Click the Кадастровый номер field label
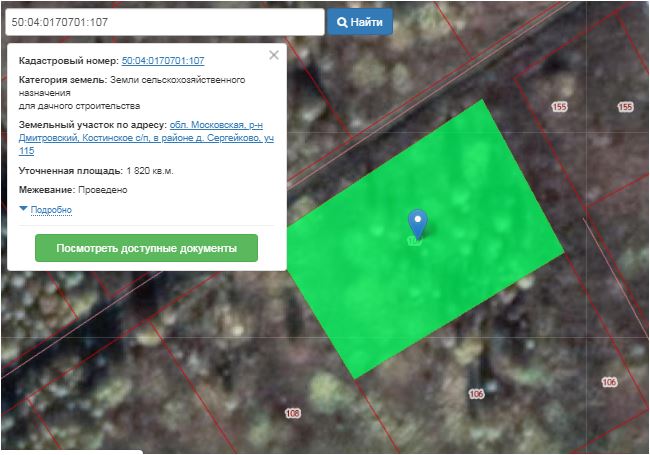Screen dimensions: 650x455 (x=68, y=61)
